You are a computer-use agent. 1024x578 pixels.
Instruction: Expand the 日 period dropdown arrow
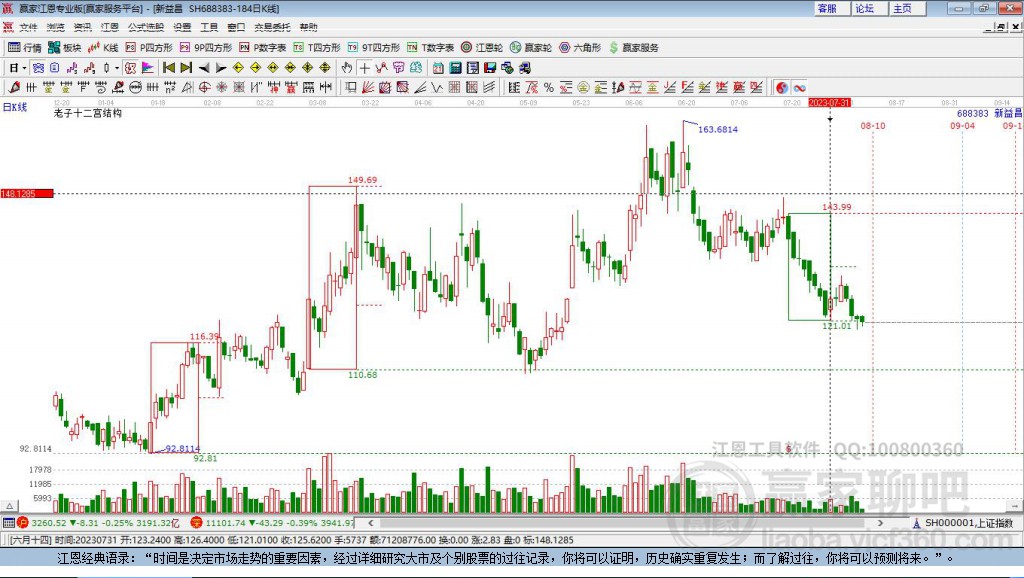click(x=24, y=68)
